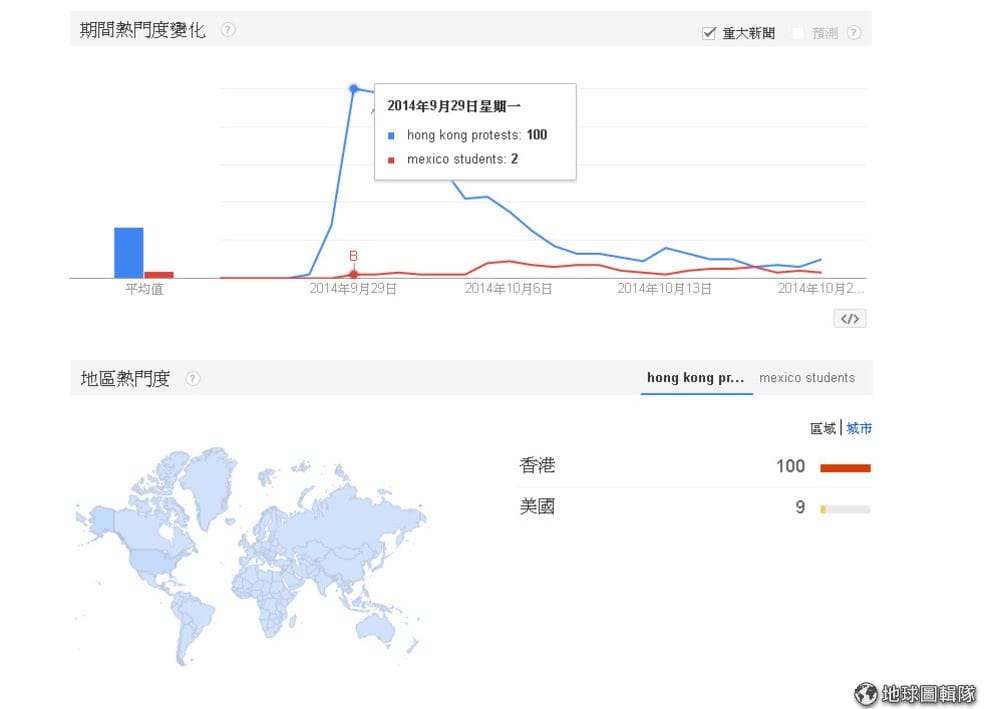The width and height of the screenshot is (990, 709).
Task: Click help icon next to 預測
Action: click(x=853, y=33)
